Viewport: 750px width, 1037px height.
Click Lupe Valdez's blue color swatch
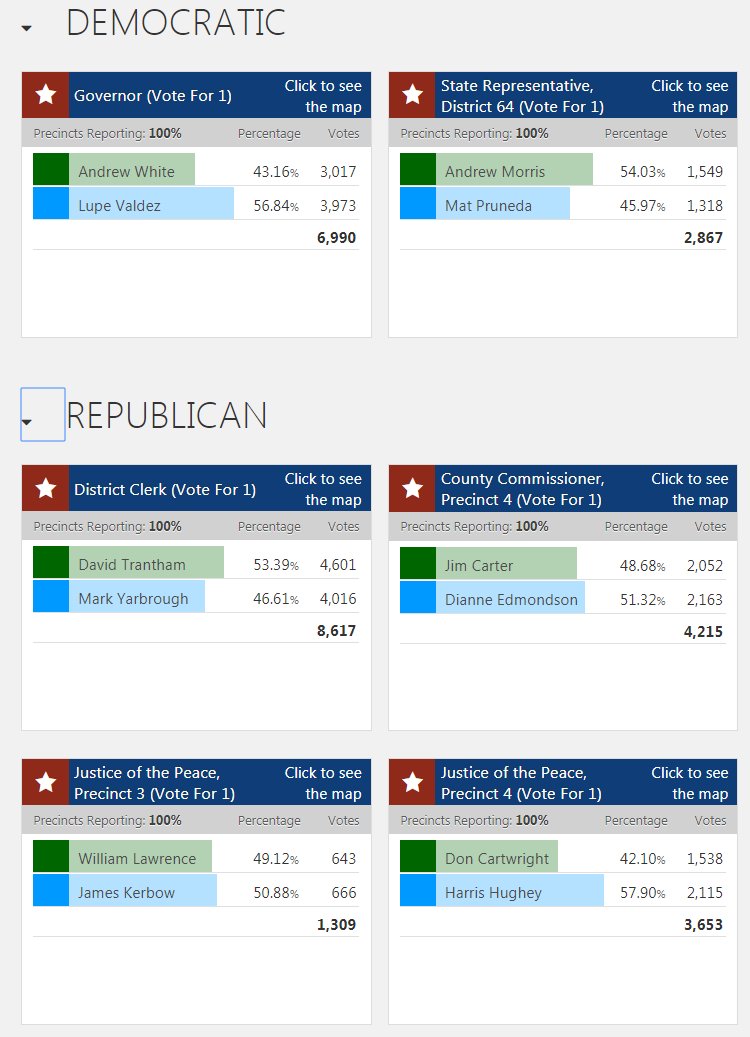point(51,203)
